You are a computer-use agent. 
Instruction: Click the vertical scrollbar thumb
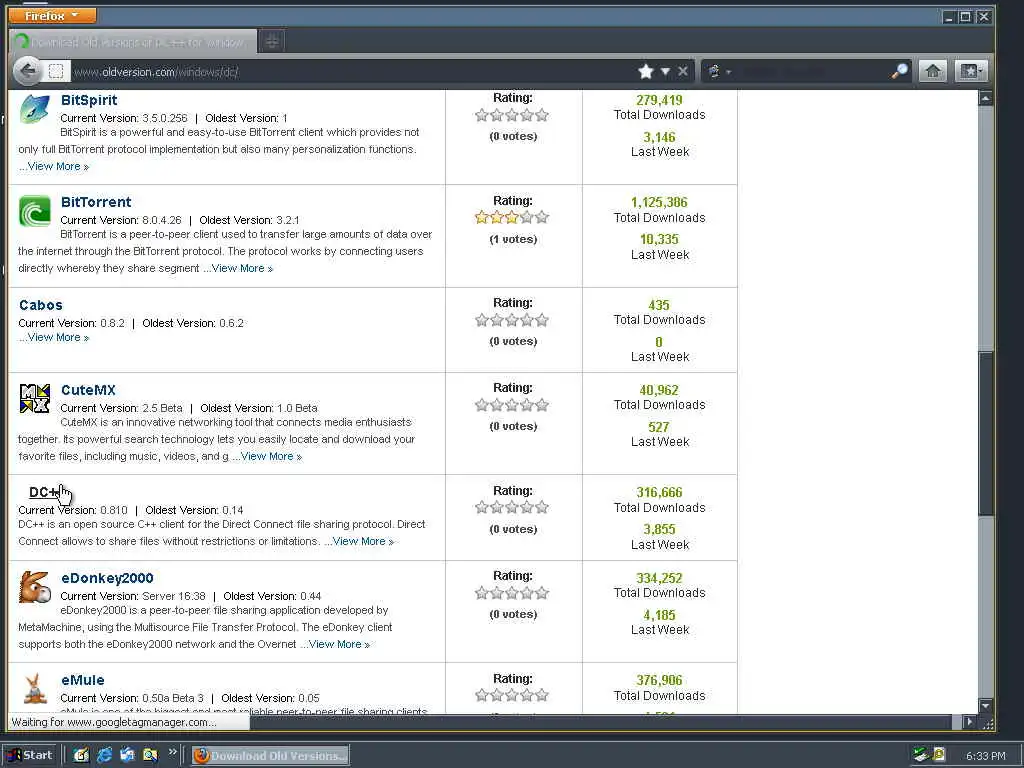986,433
